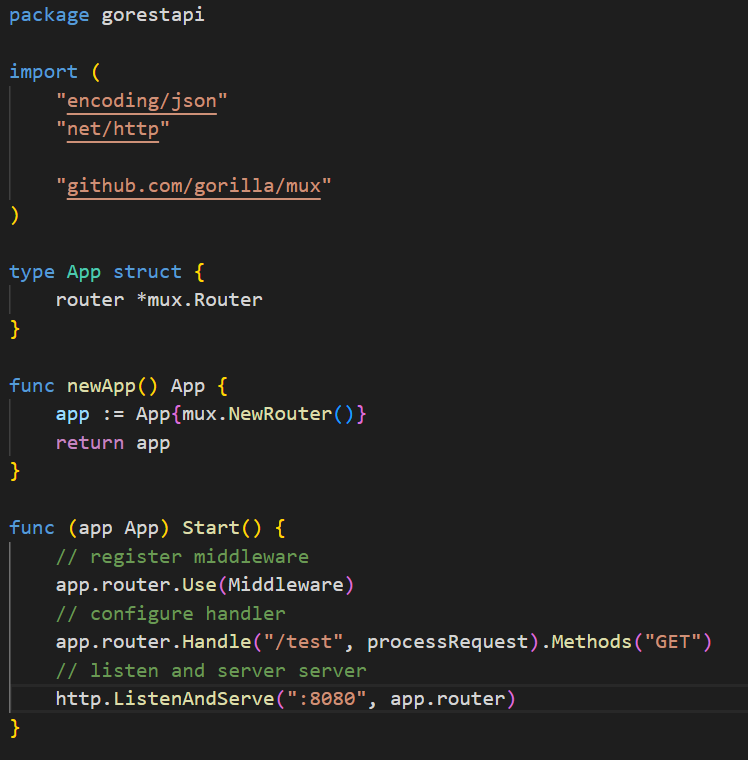Click the Middleware argument in Use call

tap(286, 585)
